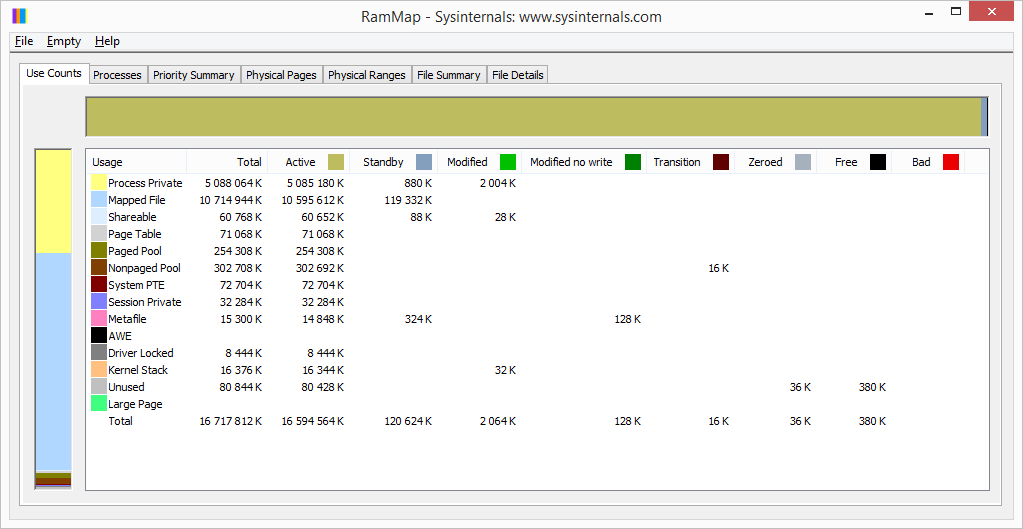Click the Unused 380 K free value
1023x529 pixels.
point(872,387)
